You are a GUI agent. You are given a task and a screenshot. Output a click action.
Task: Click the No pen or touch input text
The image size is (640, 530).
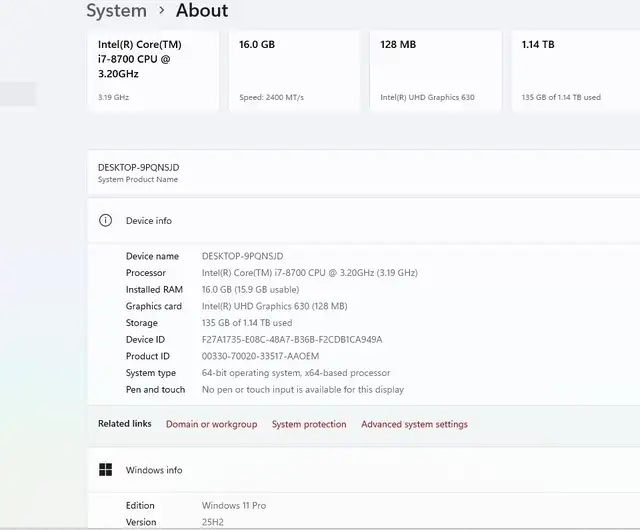coord(303,390)
